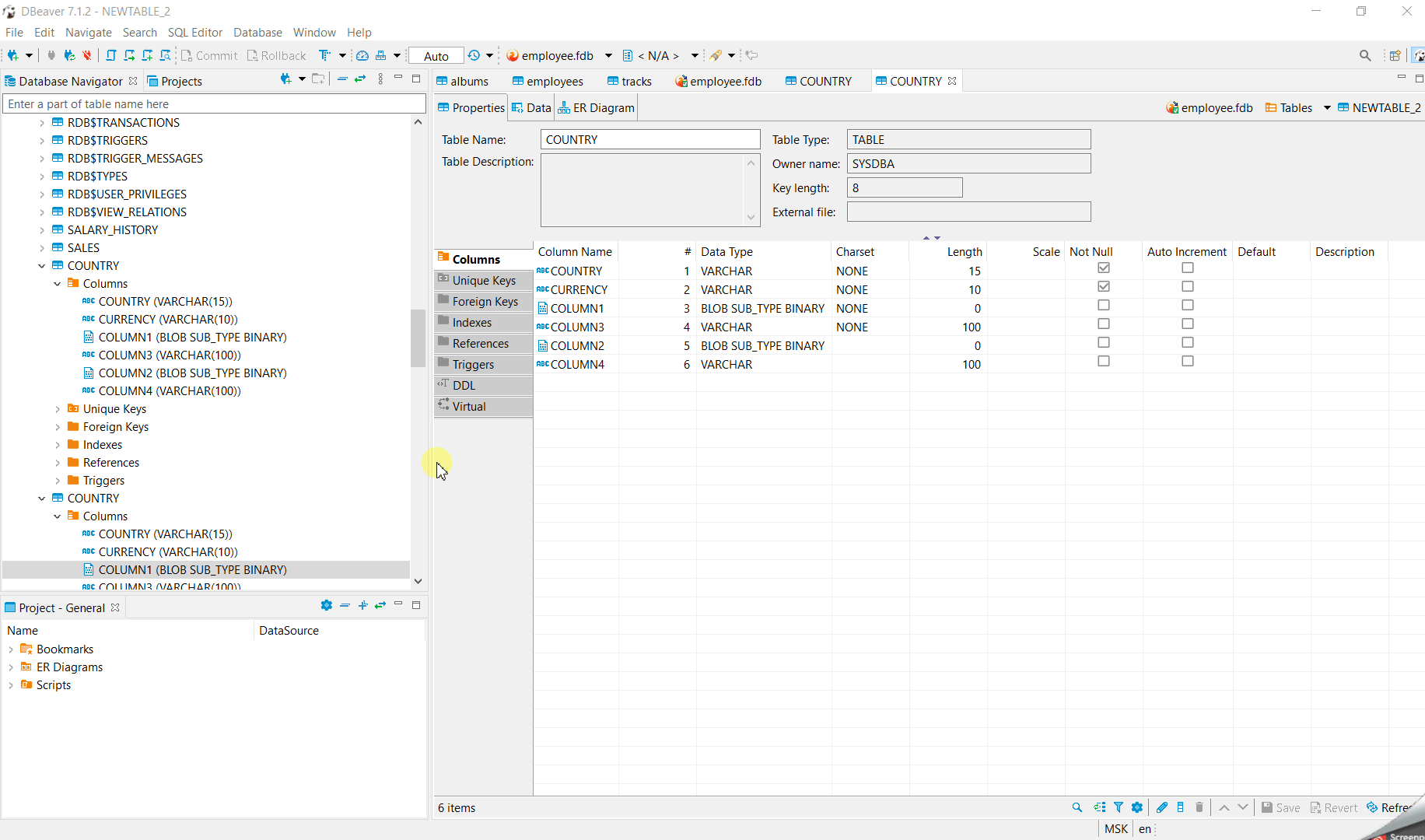The image size is (1425, 840).
Task: Open the albums editor tab
Action: (462, 81)
